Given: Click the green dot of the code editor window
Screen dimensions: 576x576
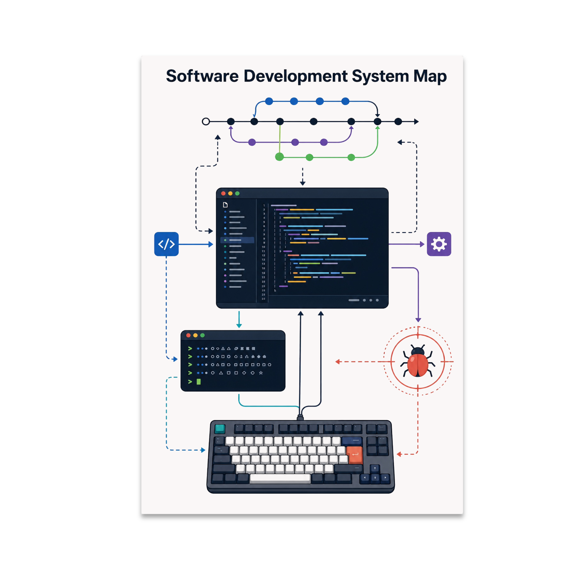Looking at the screenshot, I should click(x=237, y=194).
